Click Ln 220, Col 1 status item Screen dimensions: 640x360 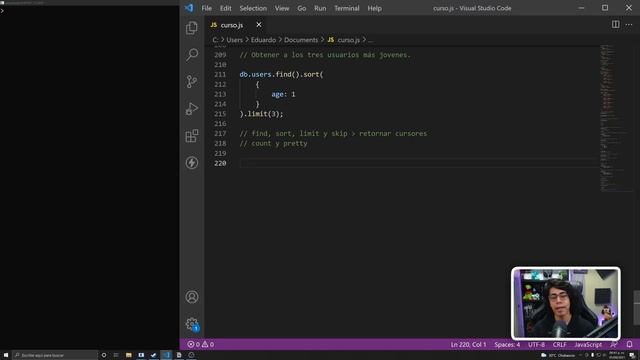[x=468, y=344]
